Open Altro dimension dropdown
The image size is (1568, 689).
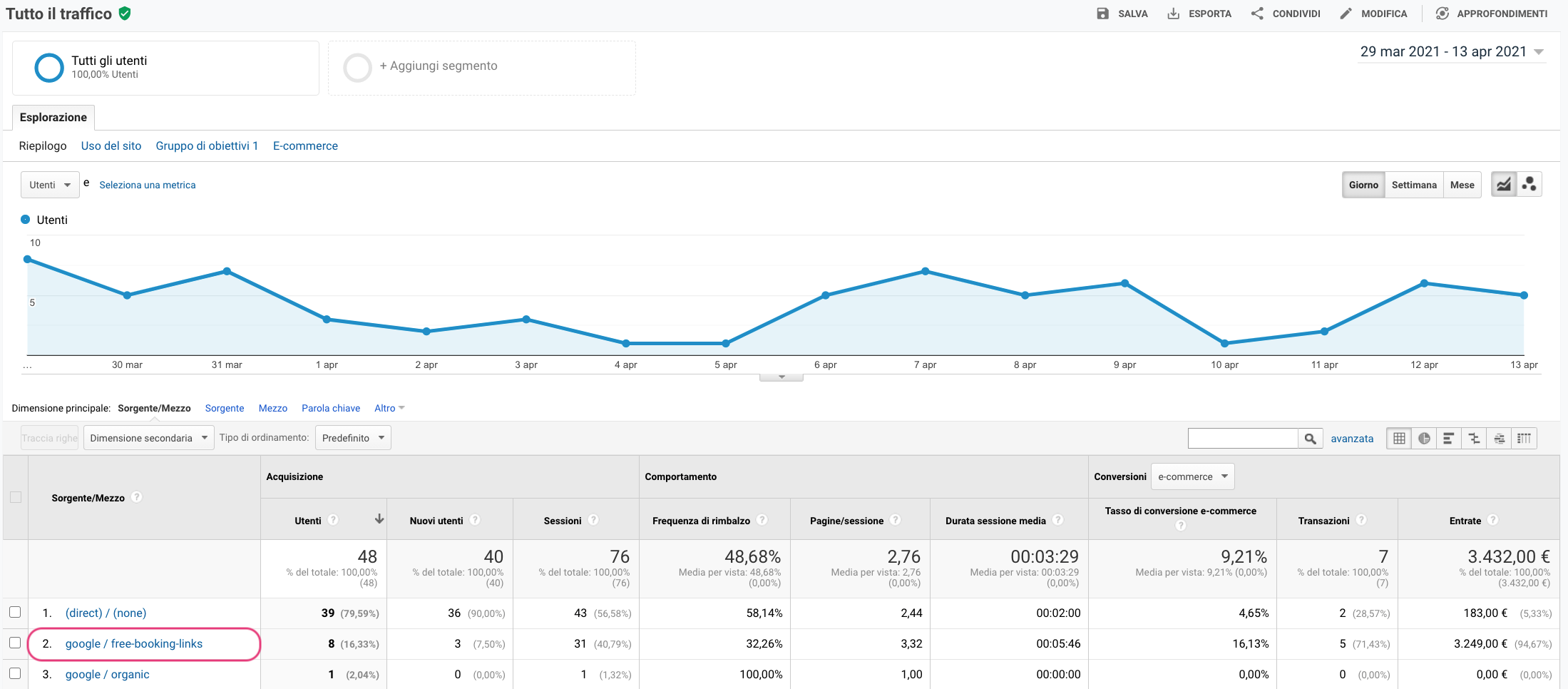(x=389, y=408)
